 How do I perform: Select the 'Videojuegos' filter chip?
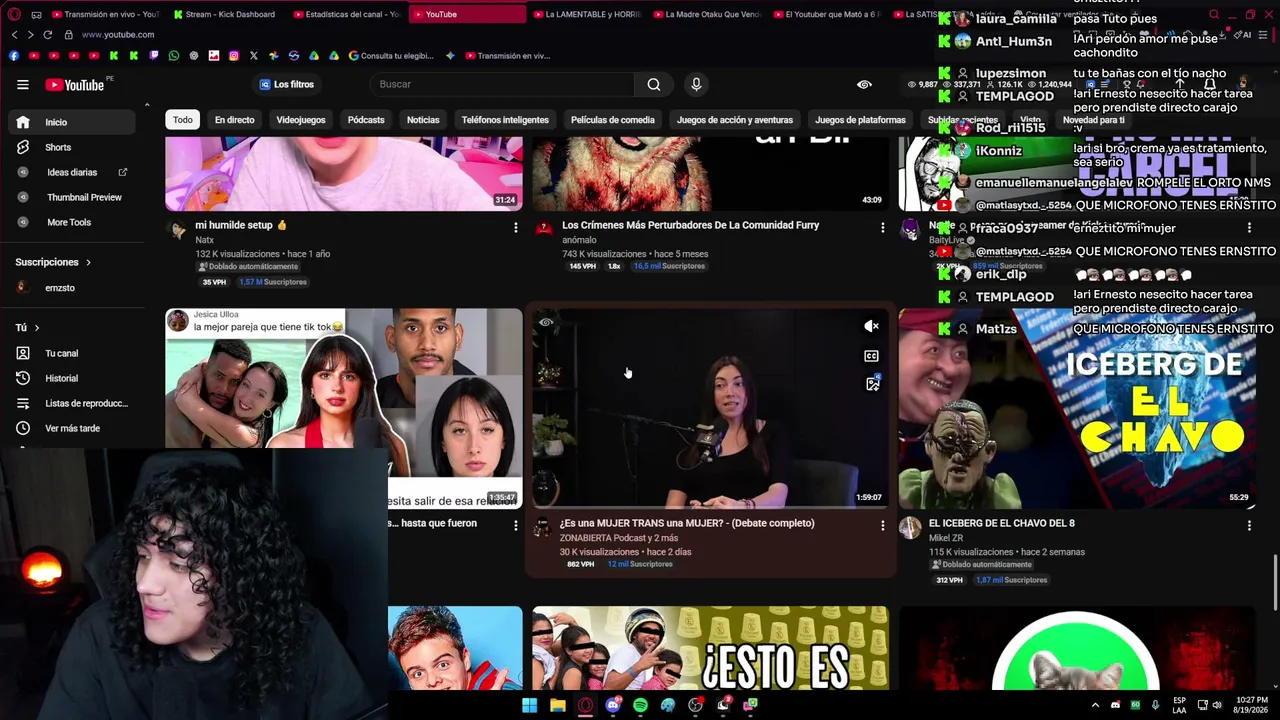(301, 120)
